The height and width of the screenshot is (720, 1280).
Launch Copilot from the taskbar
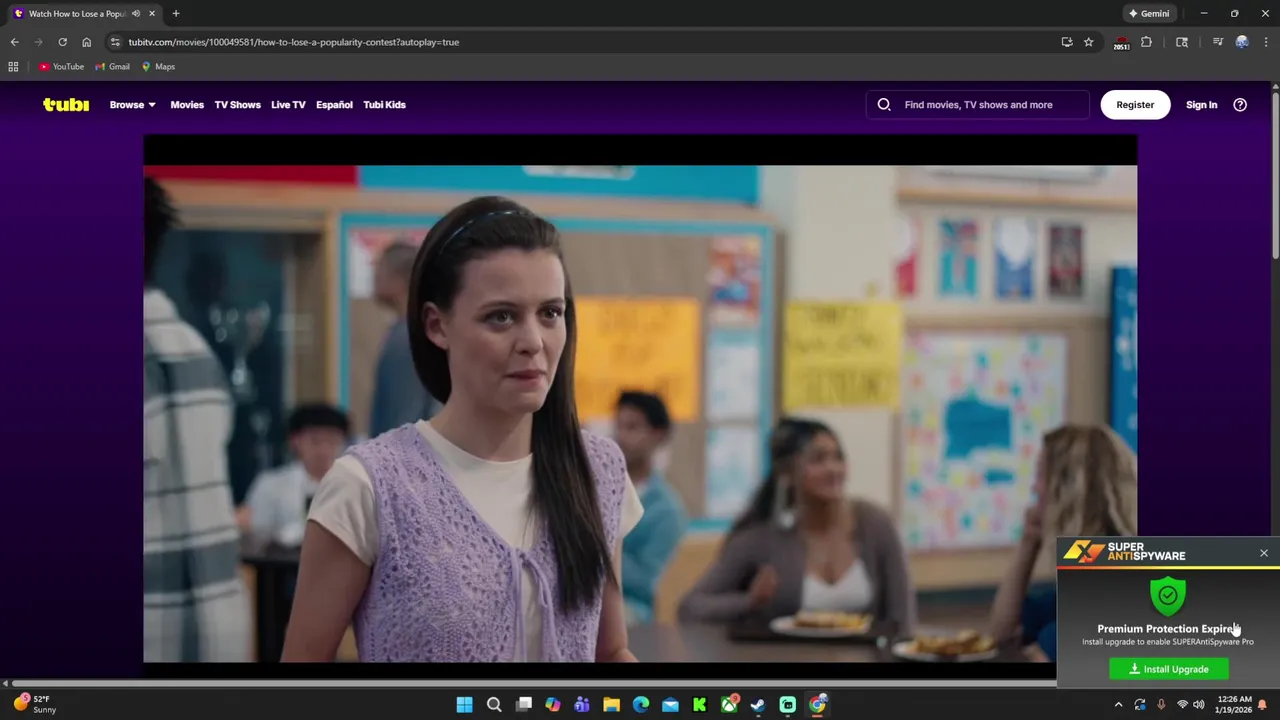pos(553,705)
